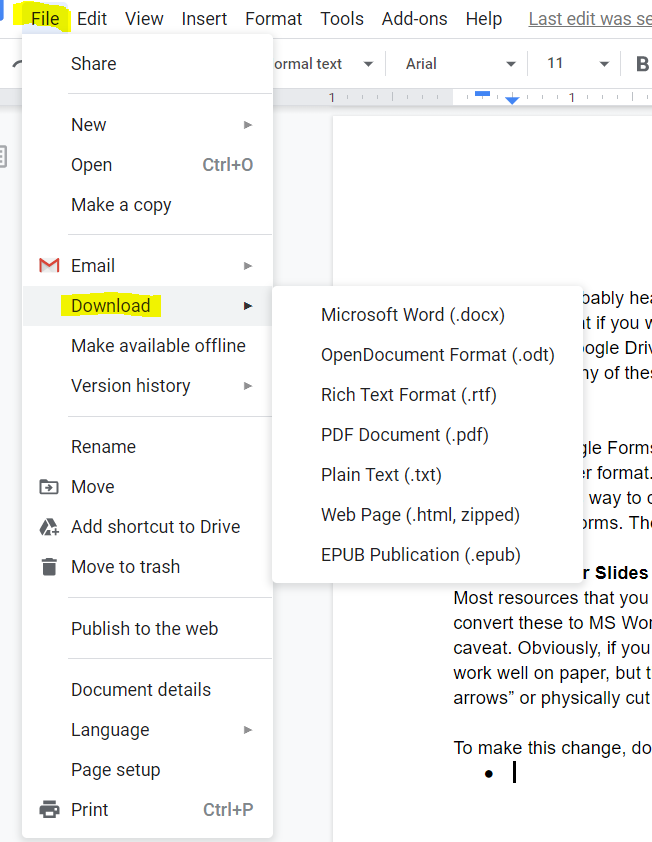Open the Help menu
652x842 pixels.
(483, 18)
